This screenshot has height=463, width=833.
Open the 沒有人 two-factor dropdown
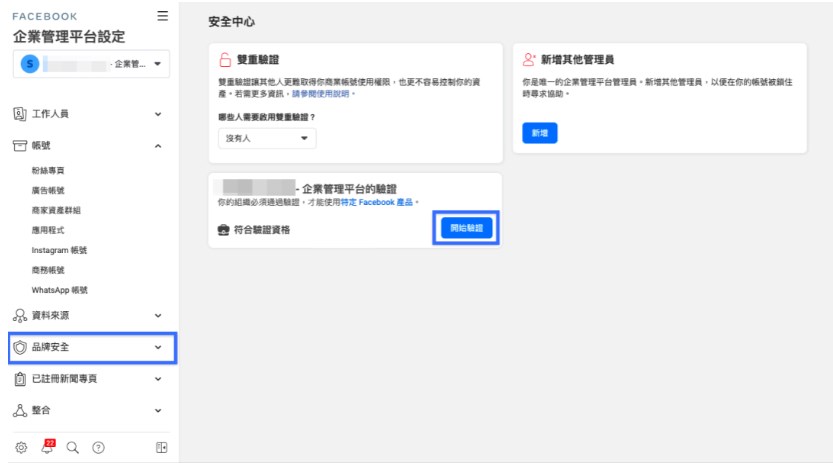point(267,138)
